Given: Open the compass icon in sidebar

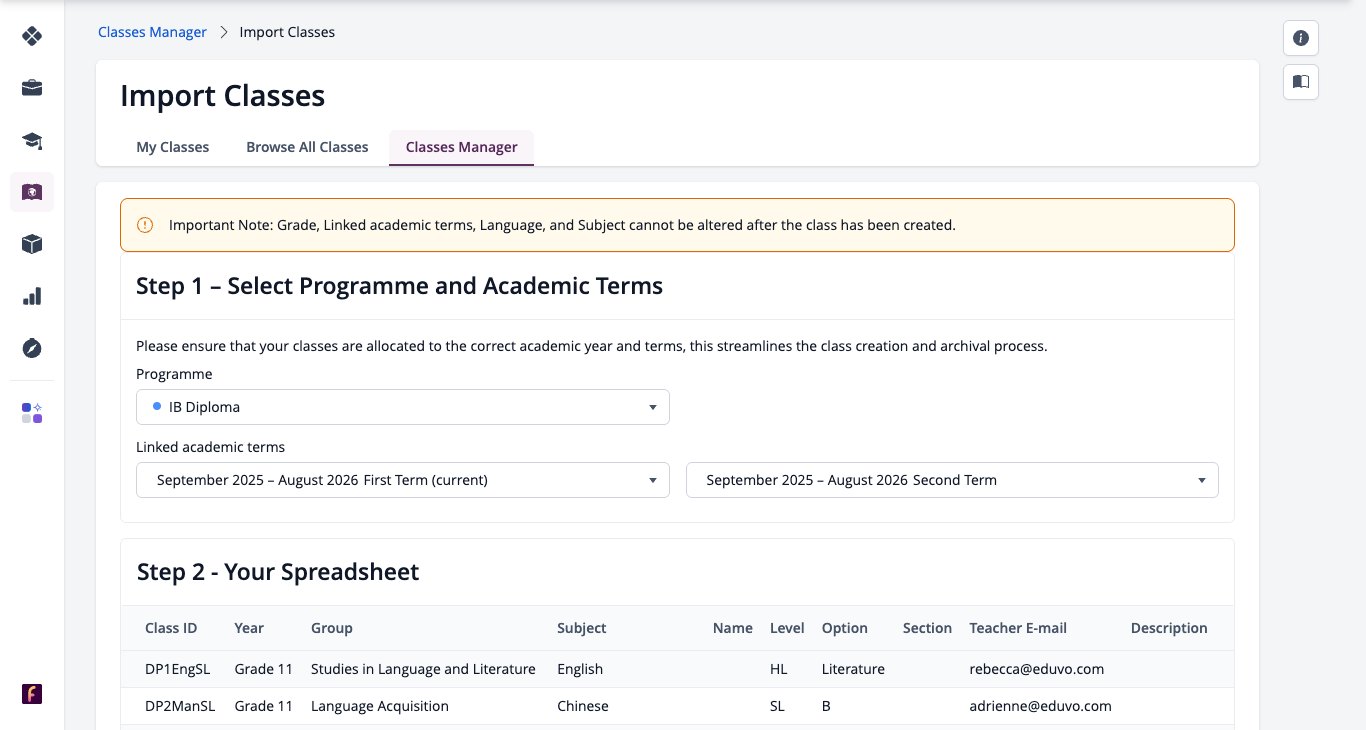Looking at the screenshot, I should coord(32,348).
